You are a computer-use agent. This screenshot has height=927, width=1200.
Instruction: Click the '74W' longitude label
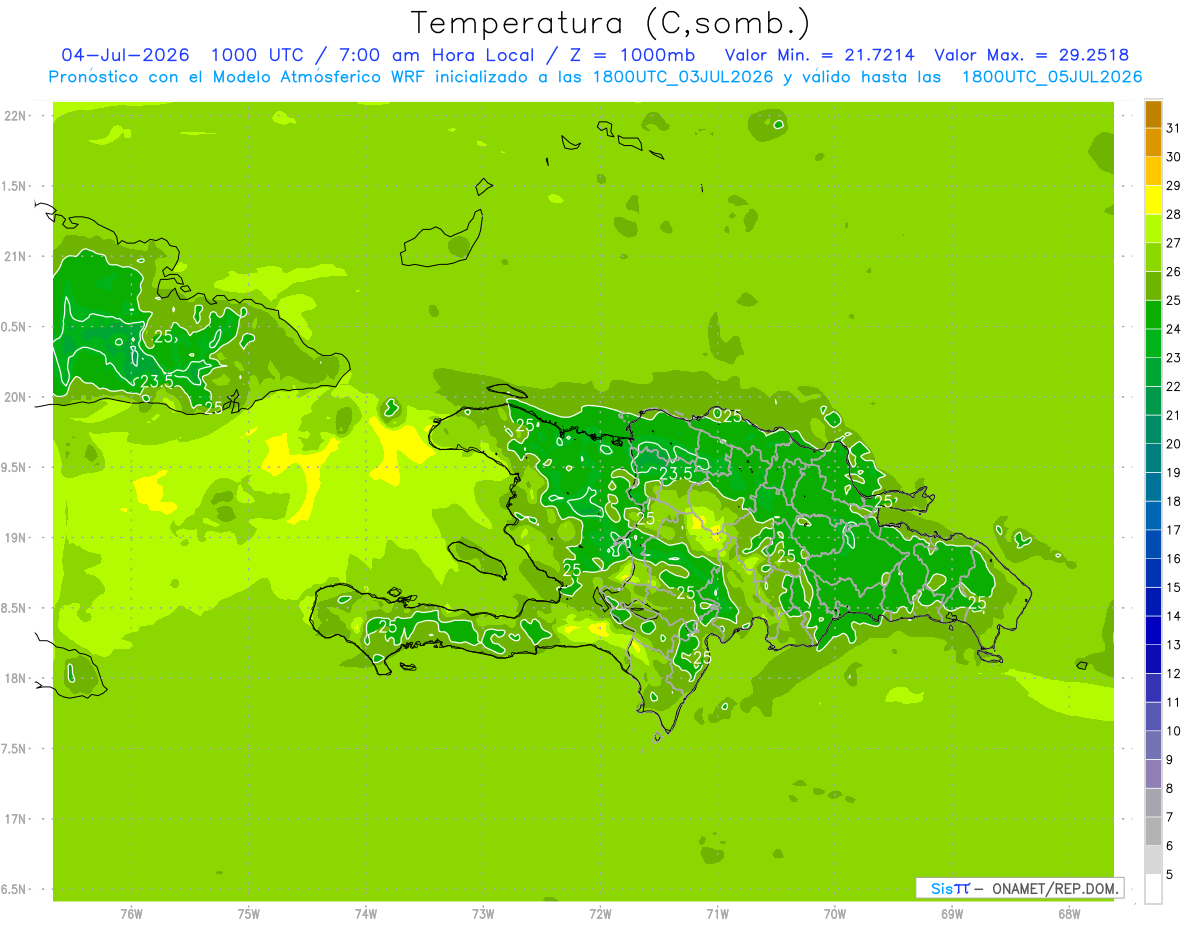click(366, 914)
